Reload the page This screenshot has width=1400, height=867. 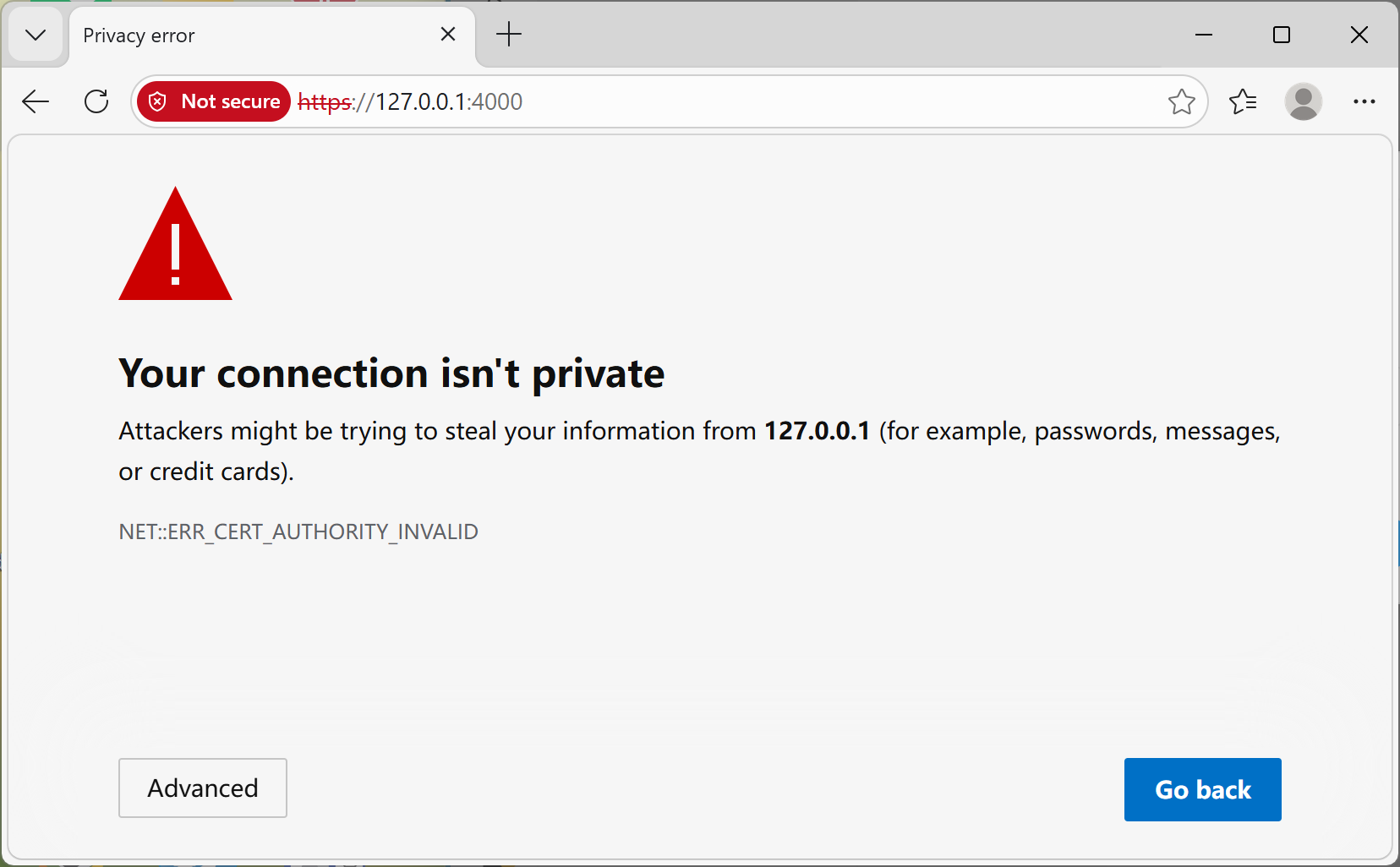(96, 101)
